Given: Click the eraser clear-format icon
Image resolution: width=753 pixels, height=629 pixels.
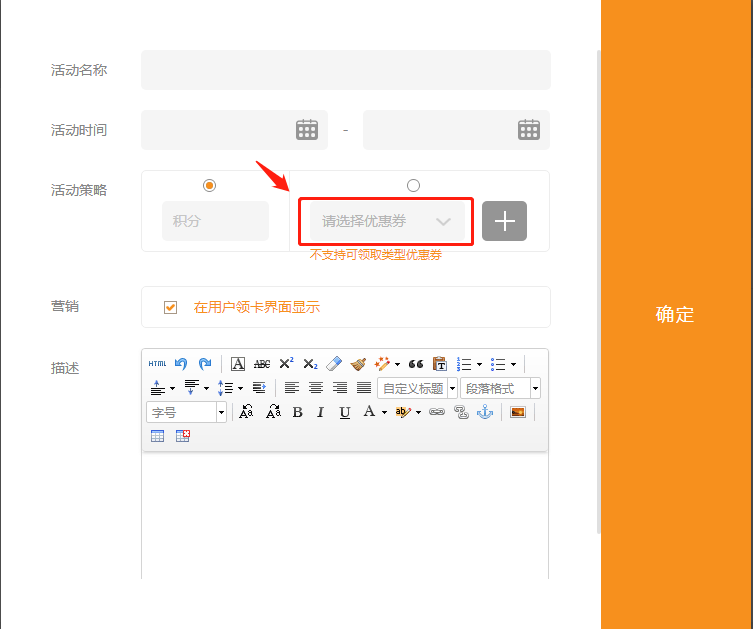Looking at the screenshot, I should click(334, 364).
